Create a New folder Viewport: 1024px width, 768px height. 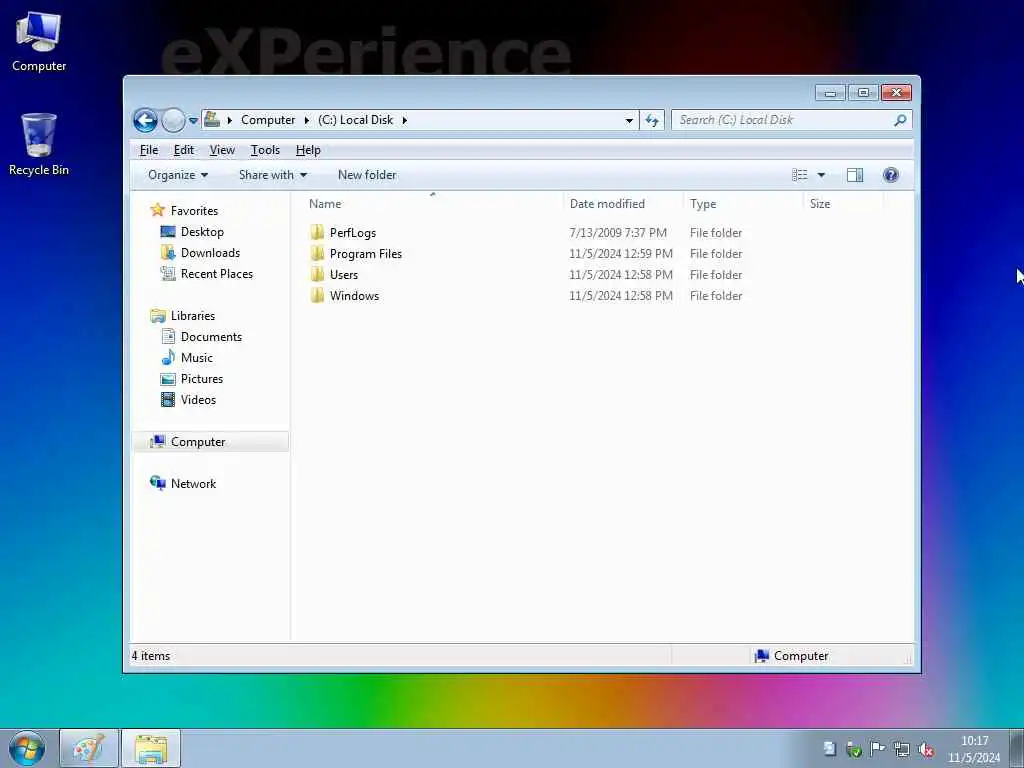367,175
